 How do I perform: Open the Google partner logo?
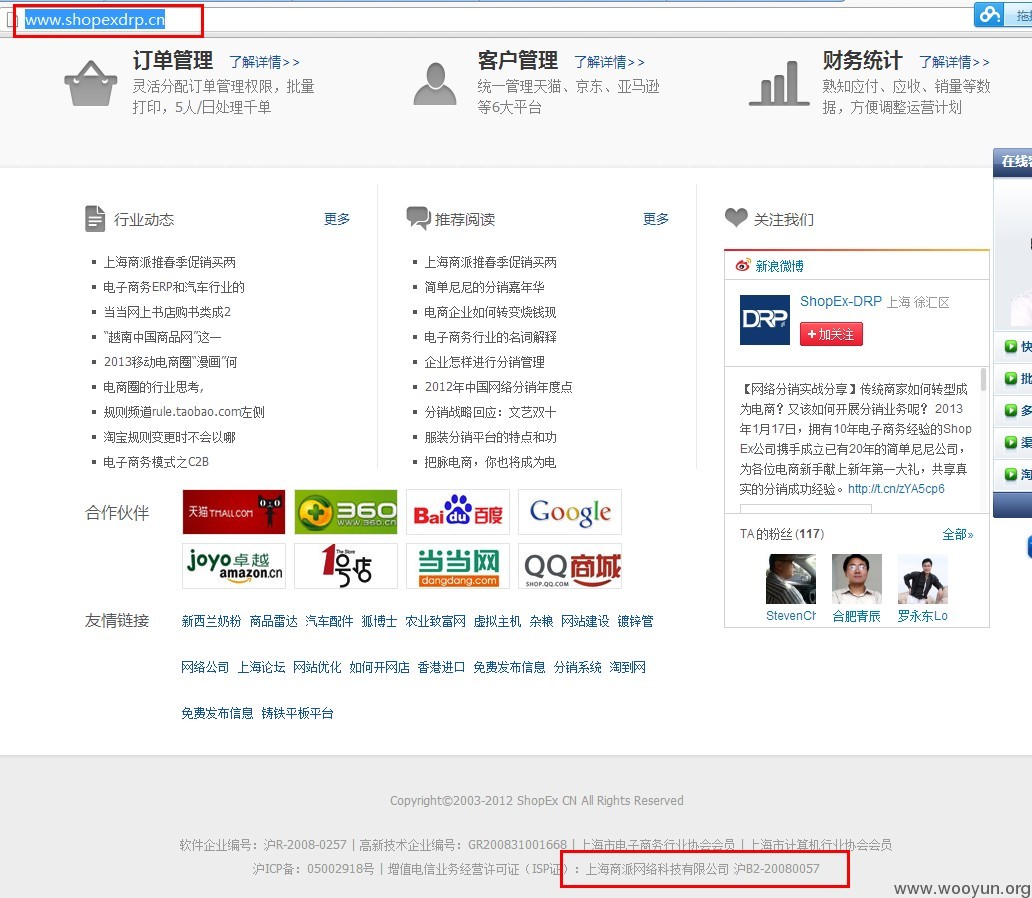pos(569,512)
